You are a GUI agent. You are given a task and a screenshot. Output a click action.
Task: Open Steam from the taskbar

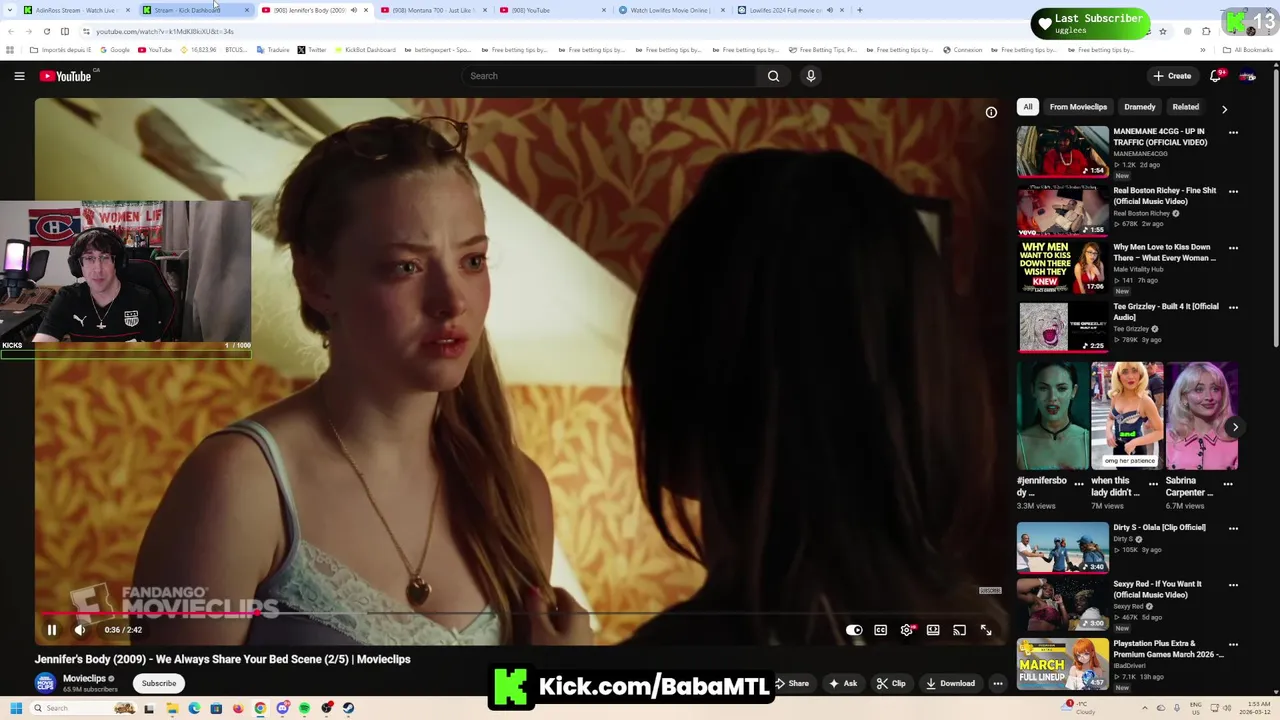[x=348, y=708]
